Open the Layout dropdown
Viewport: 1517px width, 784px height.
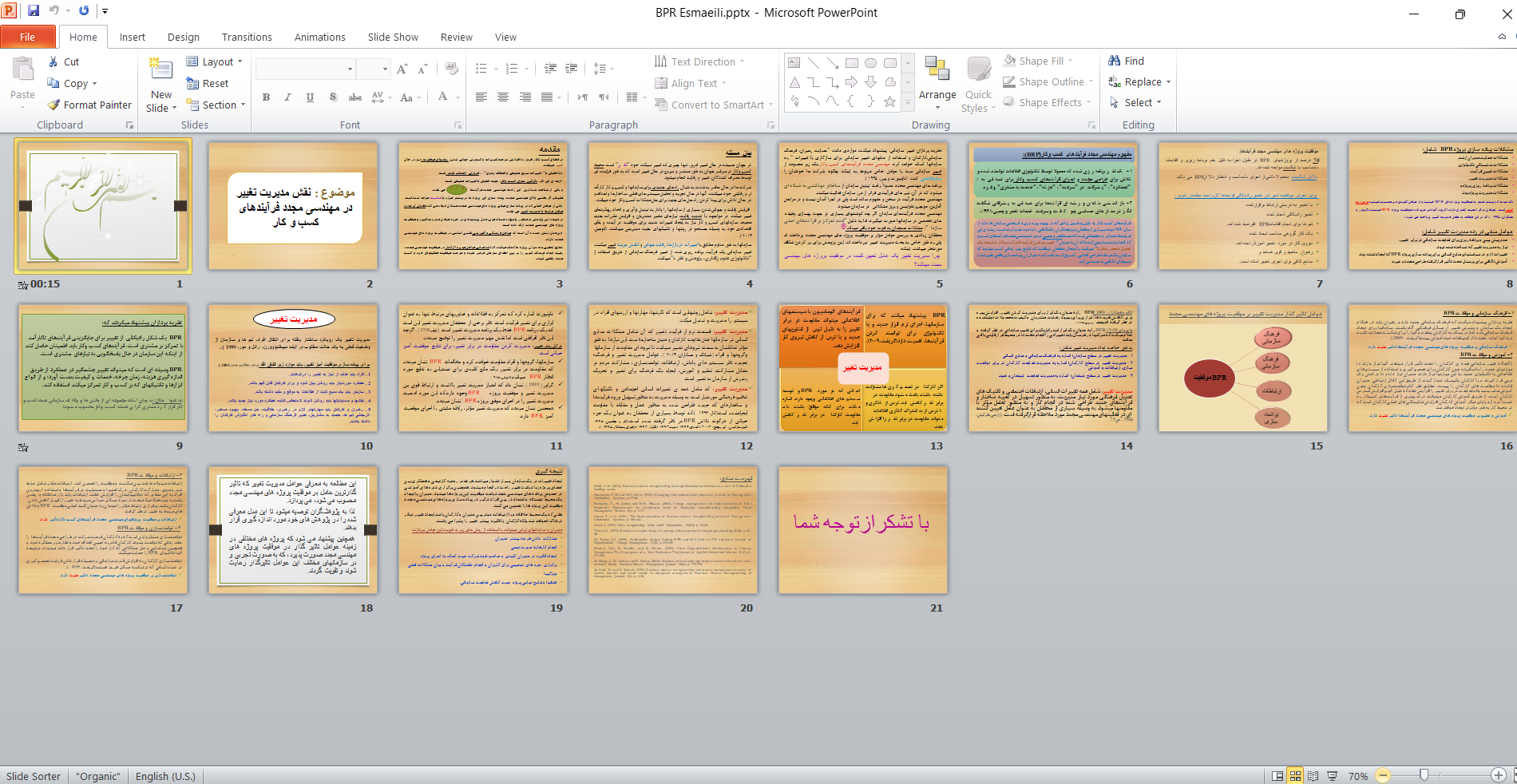(x=214, y=61)
